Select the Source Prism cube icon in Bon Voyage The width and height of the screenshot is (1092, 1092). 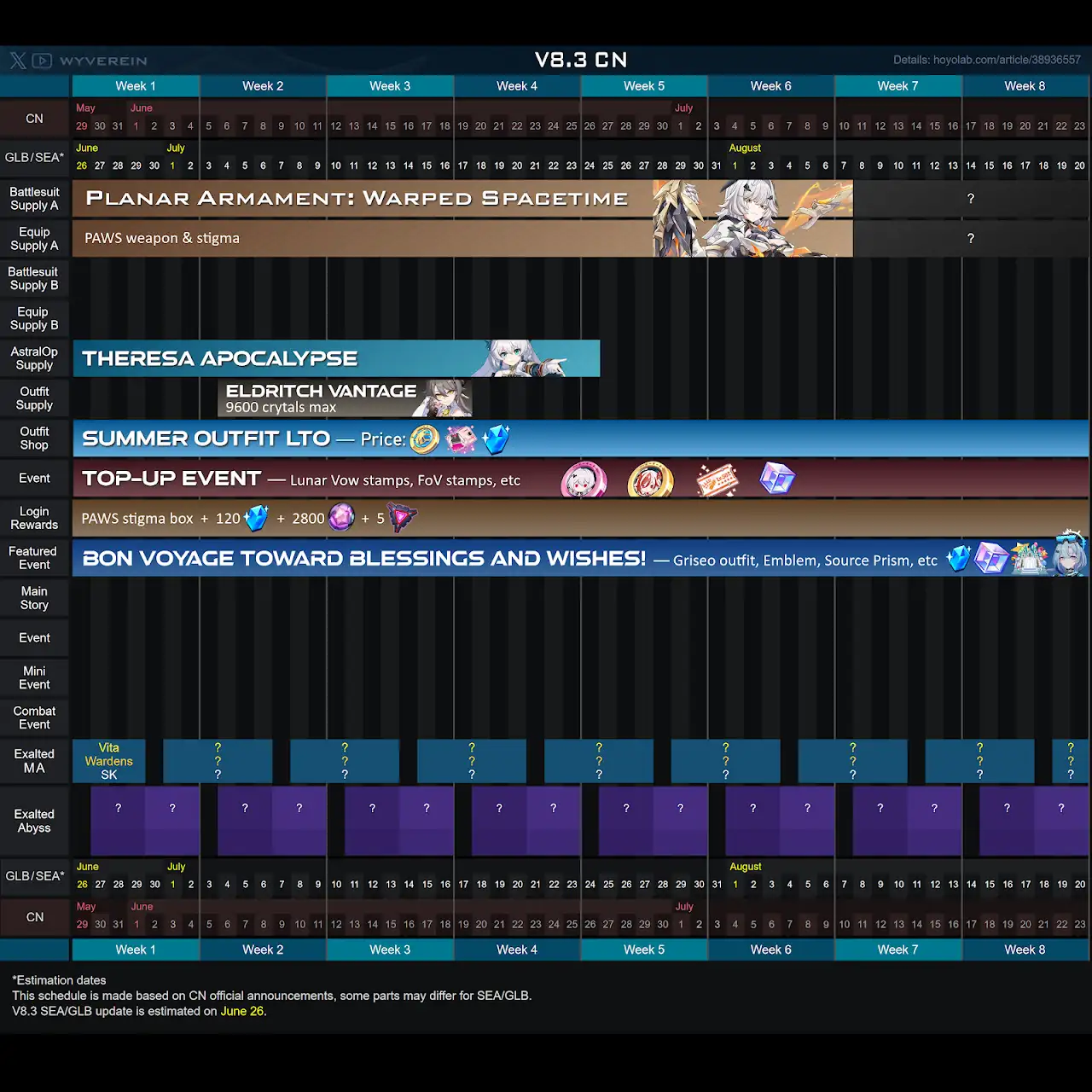click(991, 559)
